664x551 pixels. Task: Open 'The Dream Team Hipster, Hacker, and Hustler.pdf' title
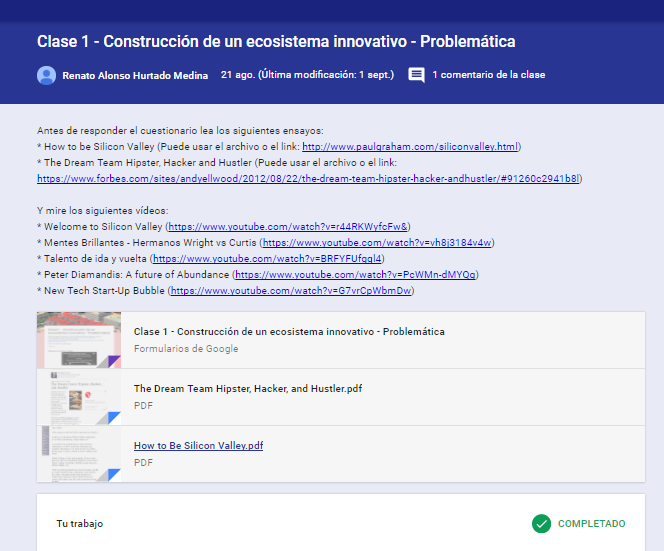click(247, 389)
